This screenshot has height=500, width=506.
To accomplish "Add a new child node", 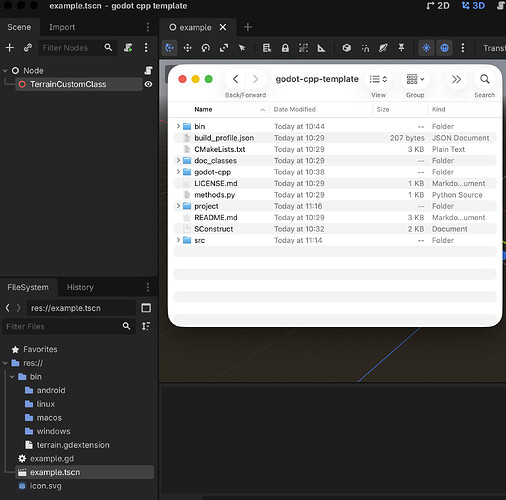I will [10, 48].
